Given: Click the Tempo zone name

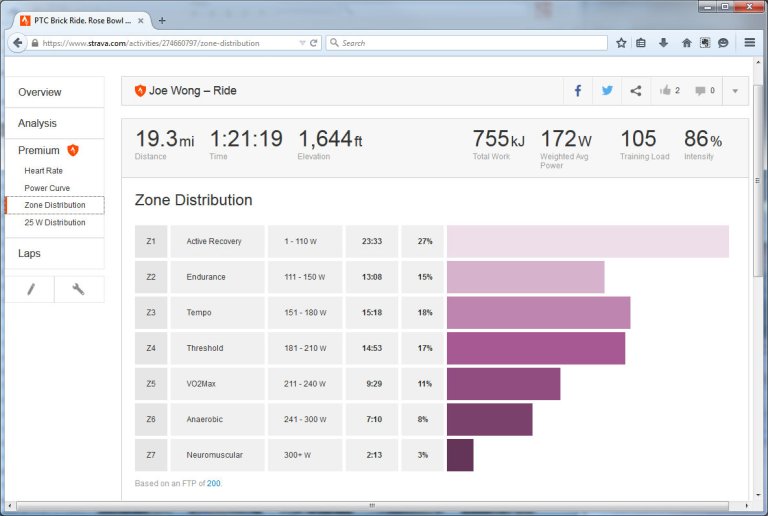Looking at the screenshot, I should point(199,312).
